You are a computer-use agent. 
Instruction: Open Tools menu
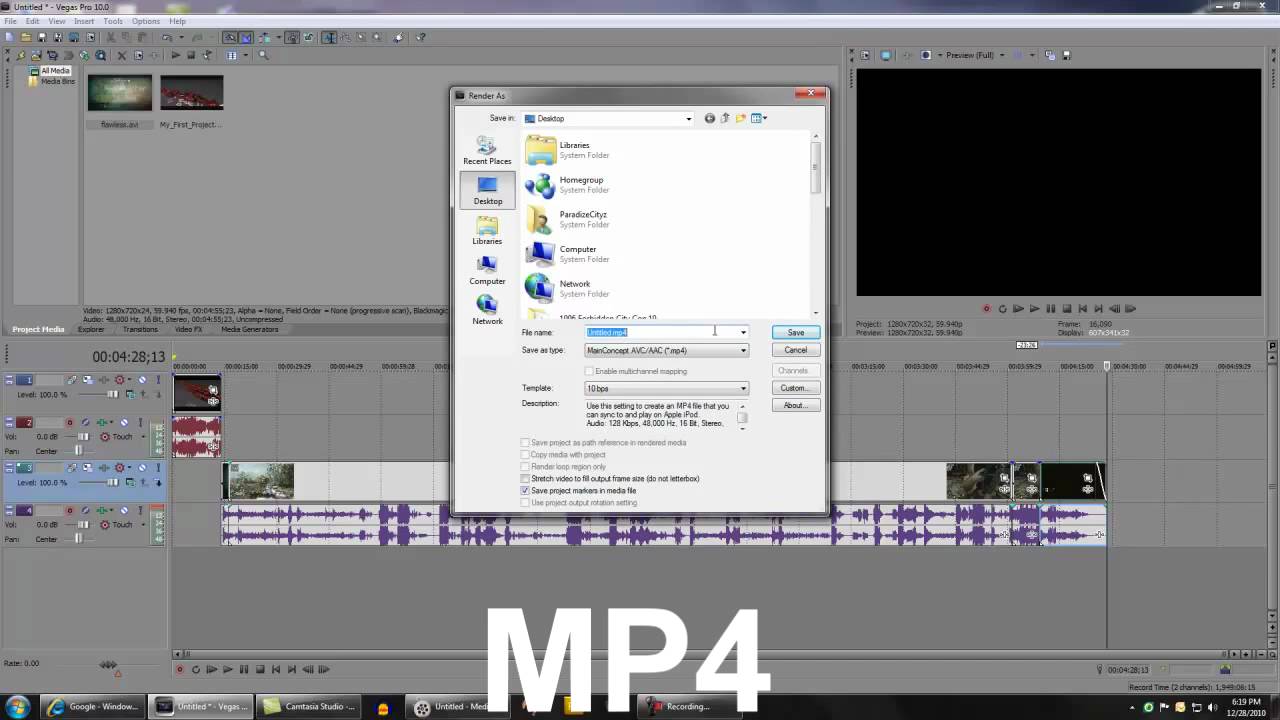(113, 21)
